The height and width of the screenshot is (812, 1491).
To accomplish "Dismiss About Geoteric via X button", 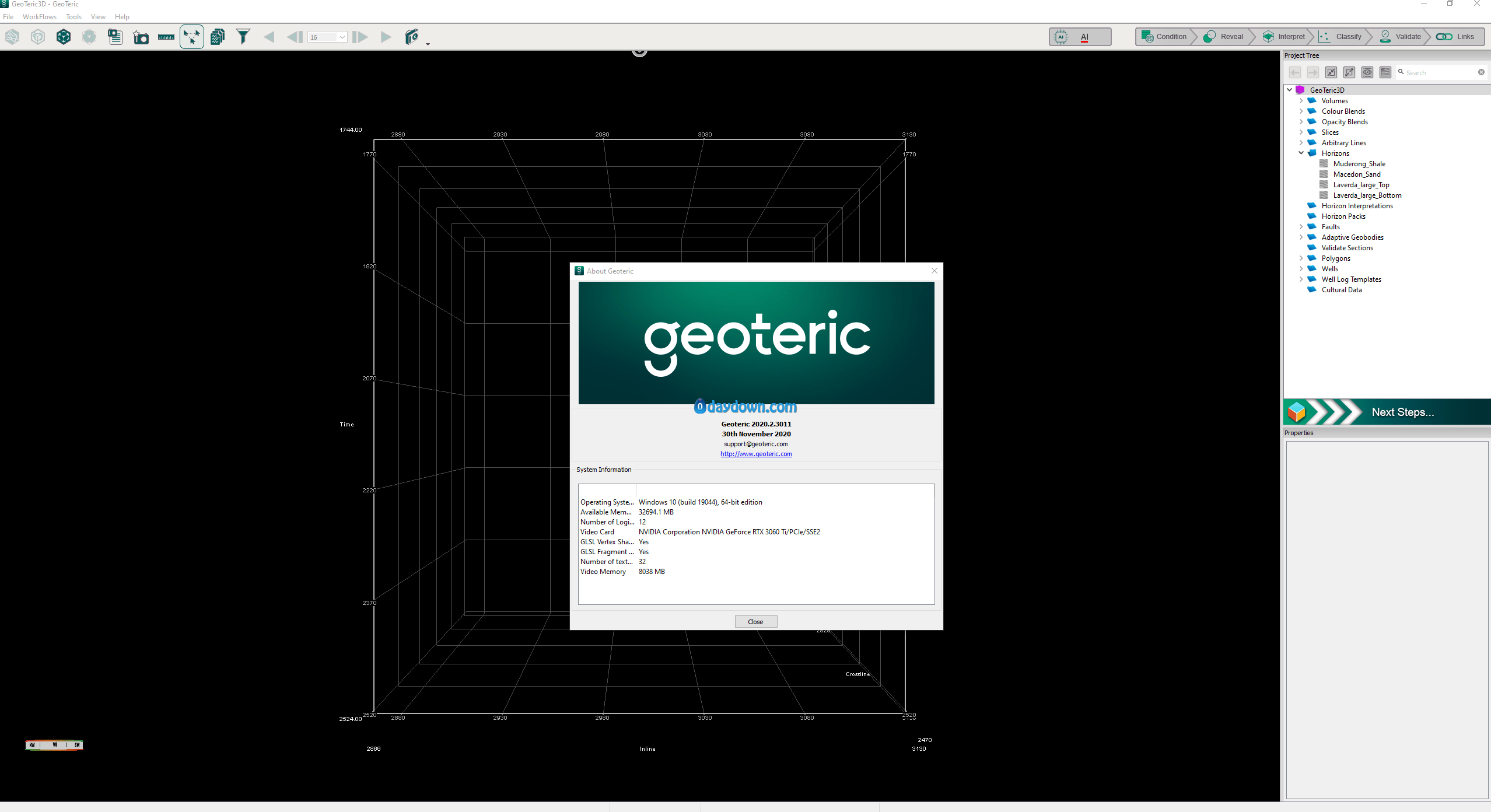I will [x=935, y=271].
